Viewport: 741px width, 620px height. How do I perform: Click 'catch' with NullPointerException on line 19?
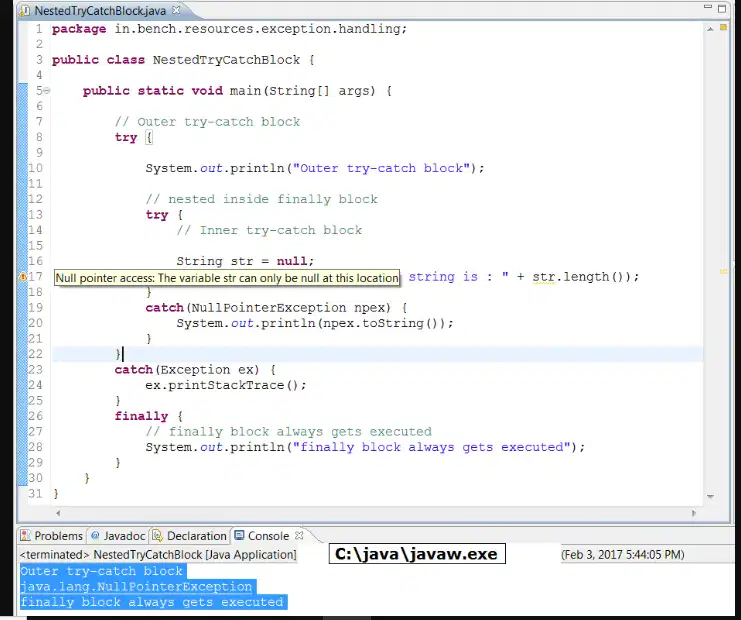tap(164, 307)
